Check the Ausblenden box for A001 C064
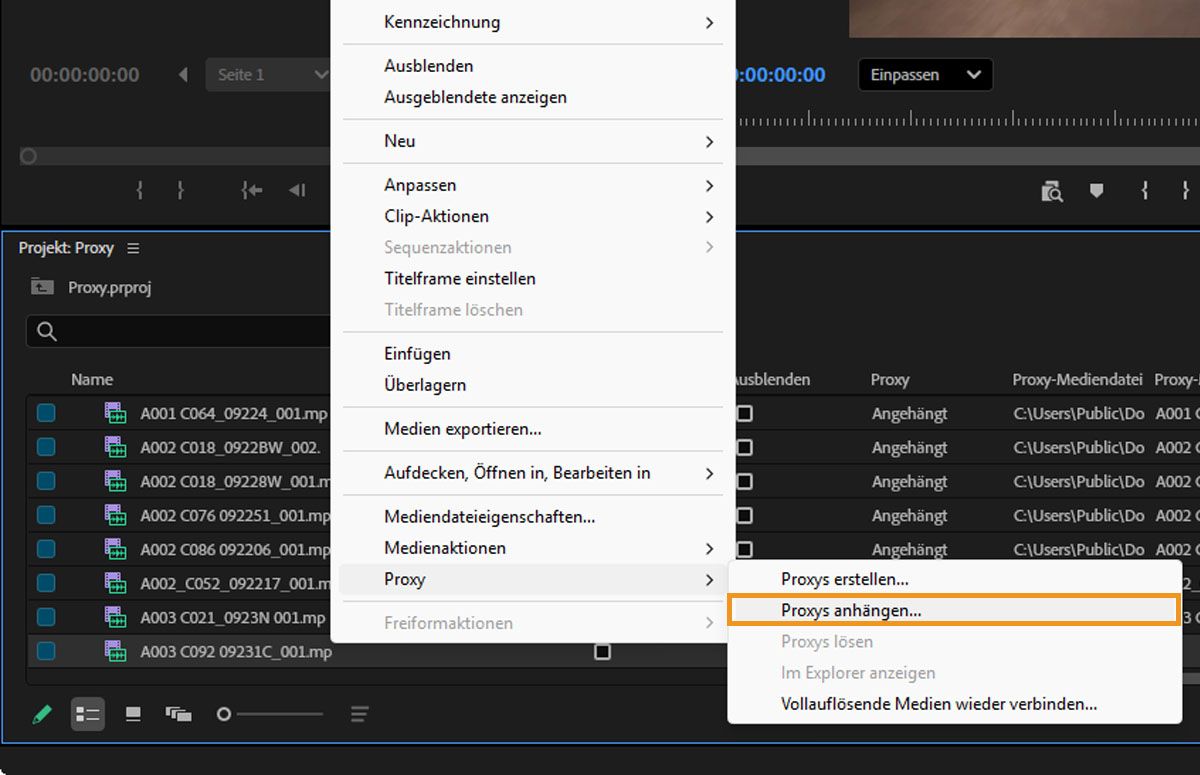1200x775 pixels. click(x=744, y=413)
